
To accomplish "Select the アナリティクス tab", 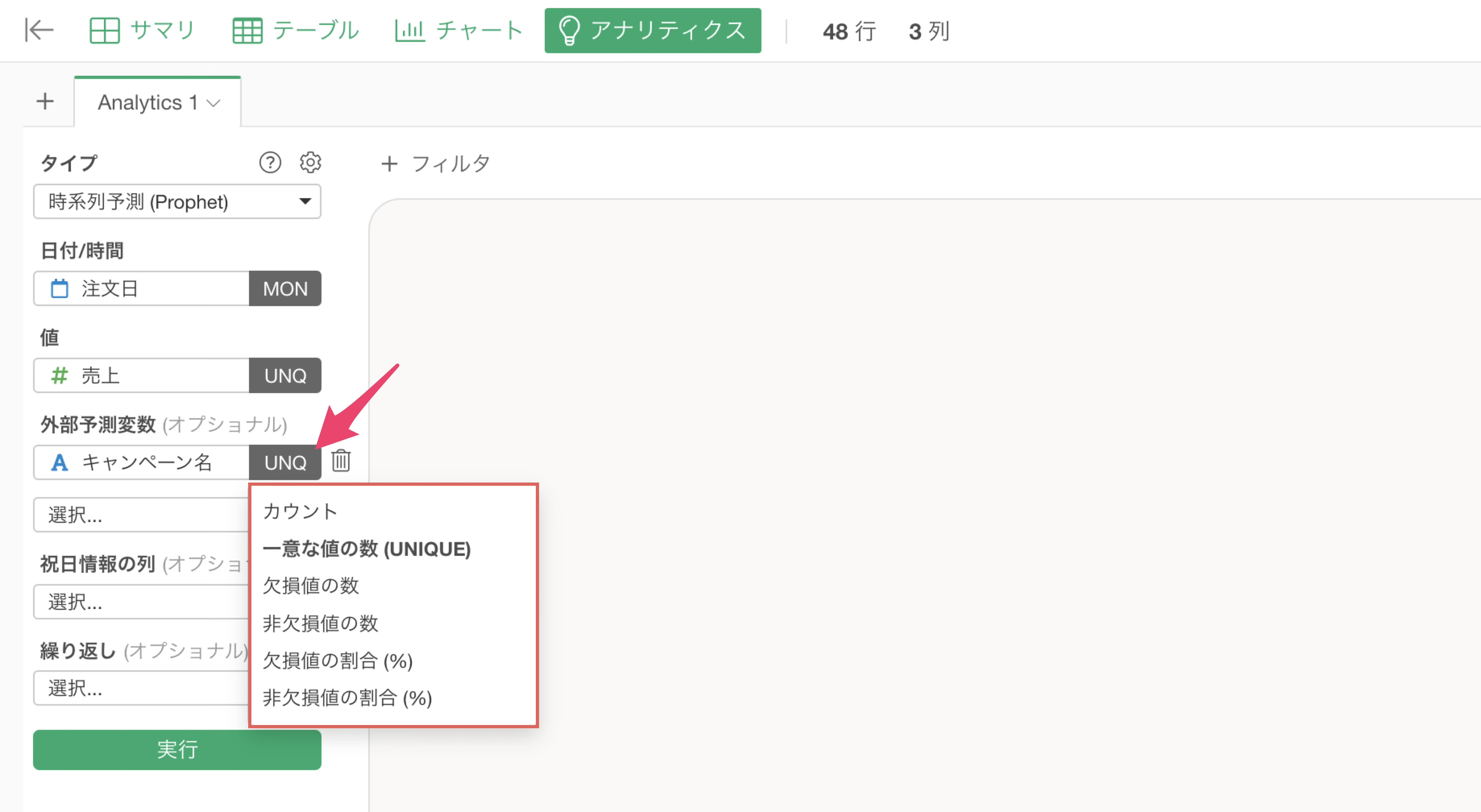I will point(653,31).
